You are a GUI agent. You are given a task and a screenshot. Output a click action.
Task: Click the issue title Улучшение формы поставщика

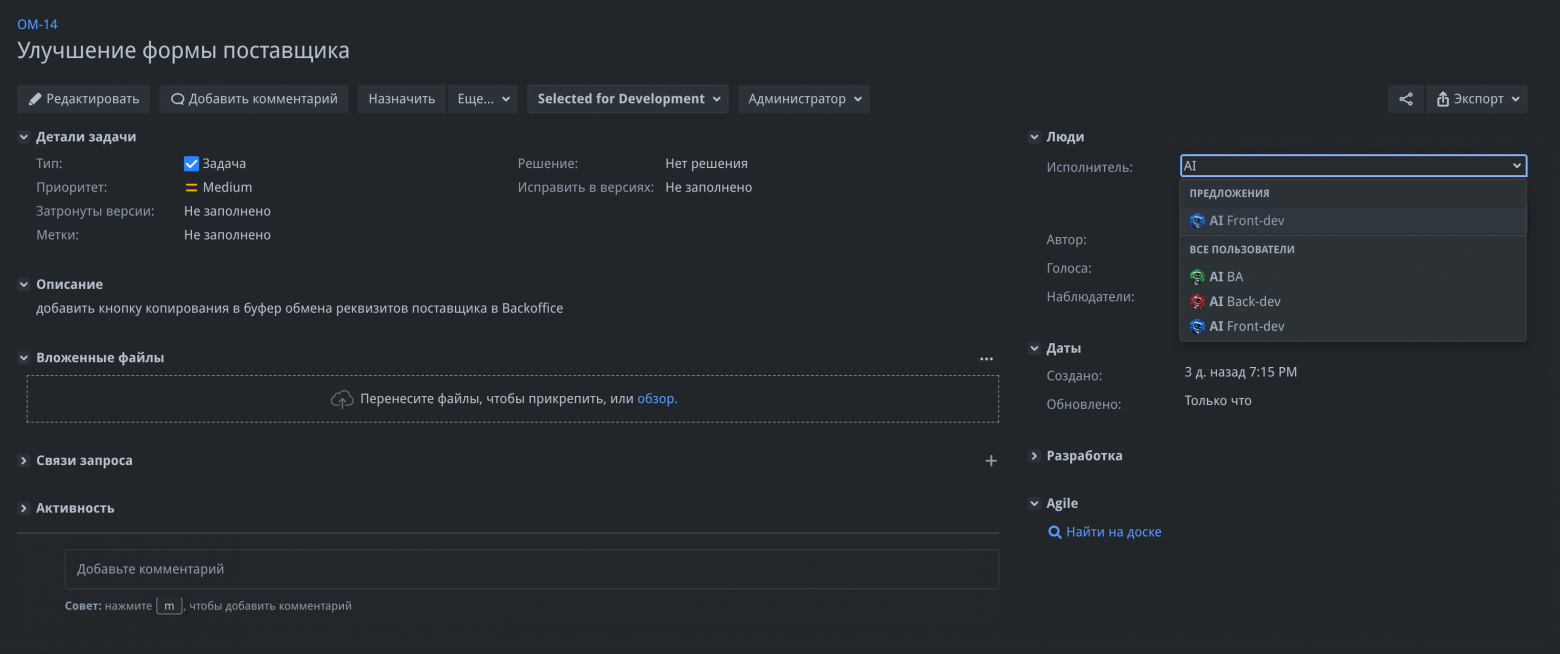point(183,51)
